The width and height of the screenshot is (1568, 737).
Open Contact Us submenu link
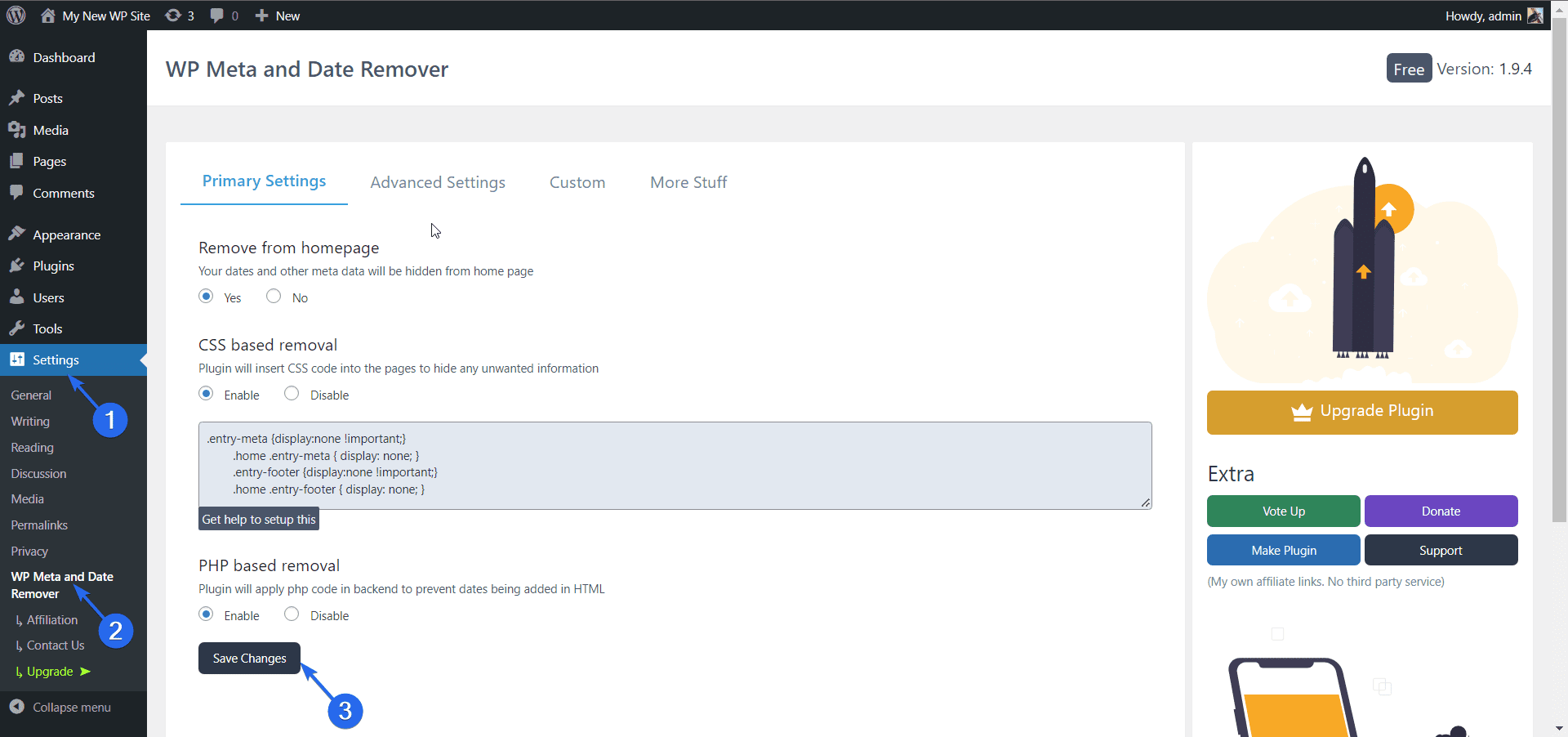tap(56, 645)
